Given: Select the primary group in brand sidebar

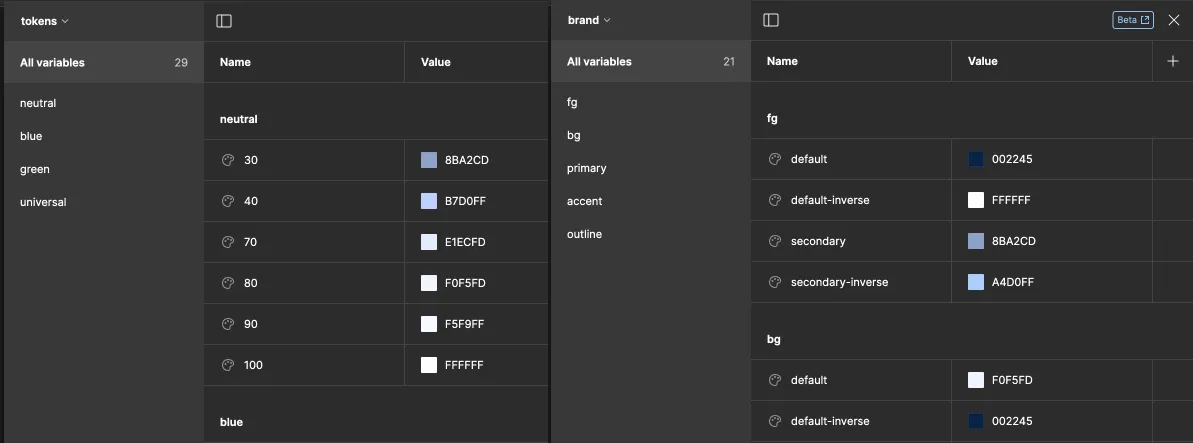Looking at the screenshot, I should [x=586, y=168].
